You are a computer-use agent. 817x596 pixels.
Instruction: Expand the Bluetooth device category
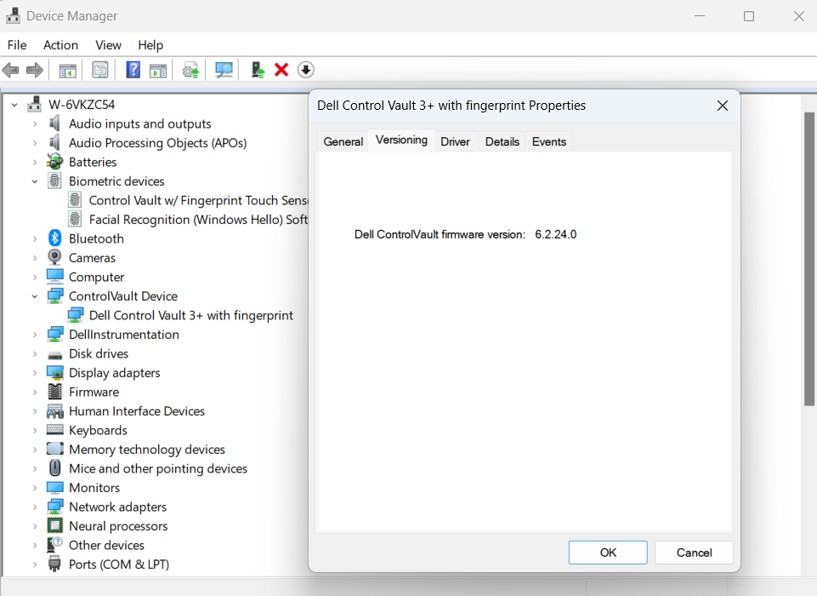pyautogui.click(x=33, y=238)
